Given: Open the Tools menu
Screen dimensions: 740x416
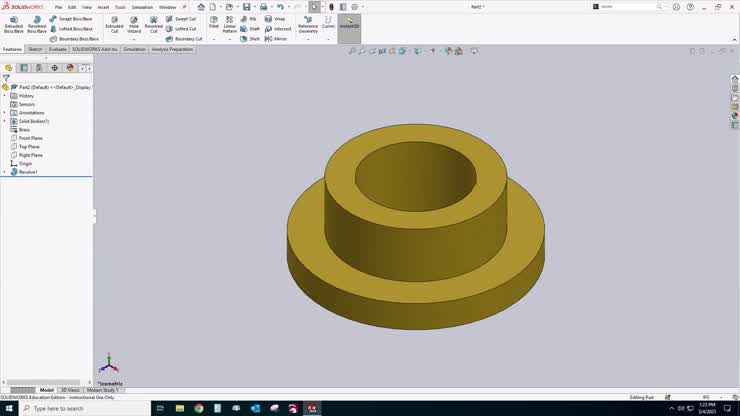Looking at the screenshot, I should [x=120, y=7].
